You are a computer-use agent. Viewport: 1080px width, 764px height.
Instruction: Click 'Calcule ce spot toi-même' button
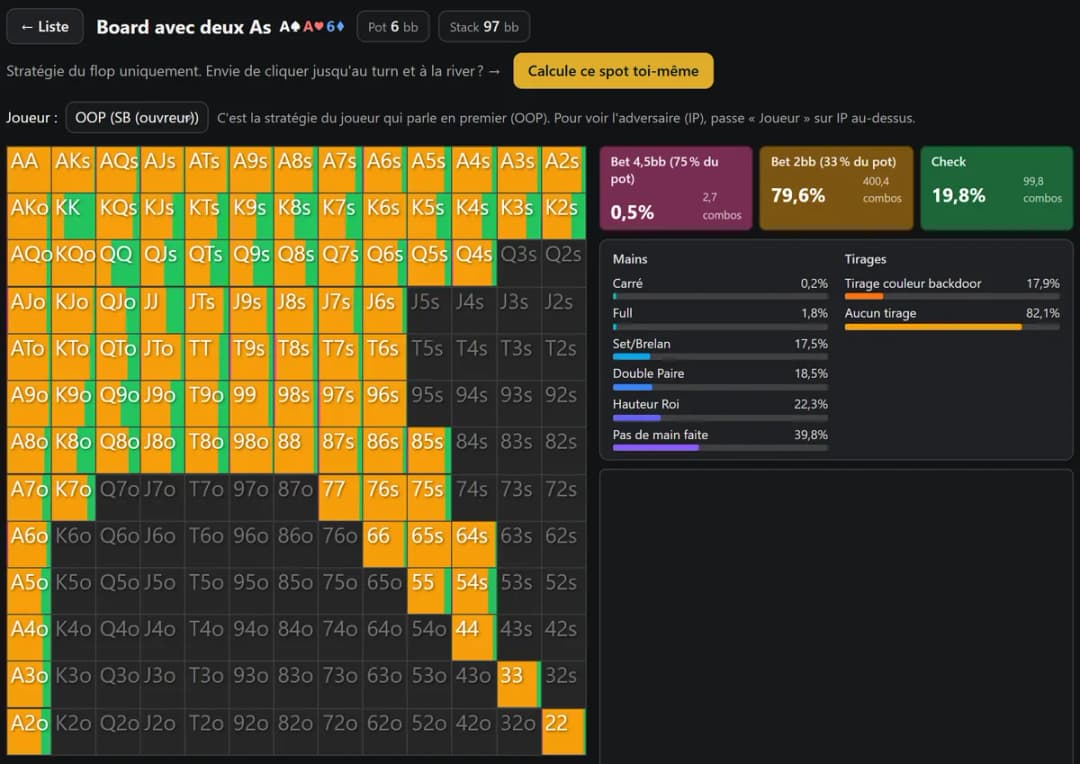click(x=613, y=71)
